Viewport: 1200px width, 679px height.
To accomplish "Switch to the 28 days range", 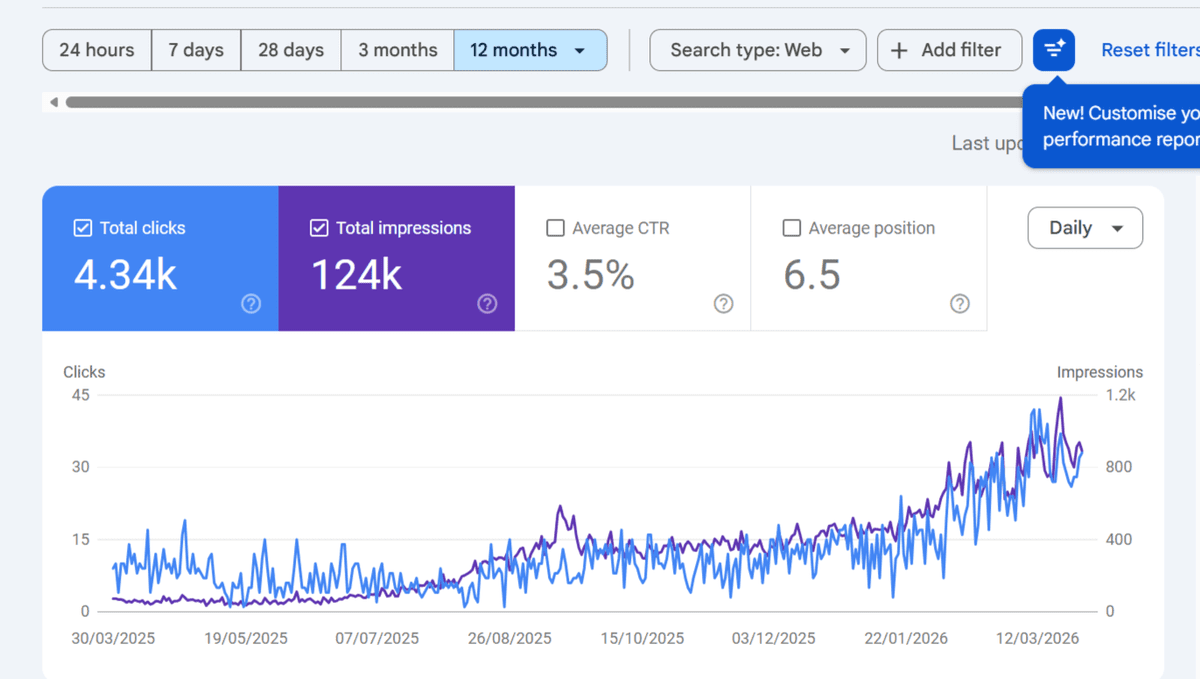I will (291, 50).
